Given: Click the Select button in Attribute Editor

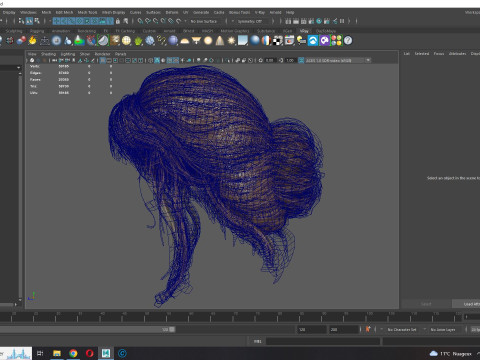Looking at the screenshot, I should point(426,304).
